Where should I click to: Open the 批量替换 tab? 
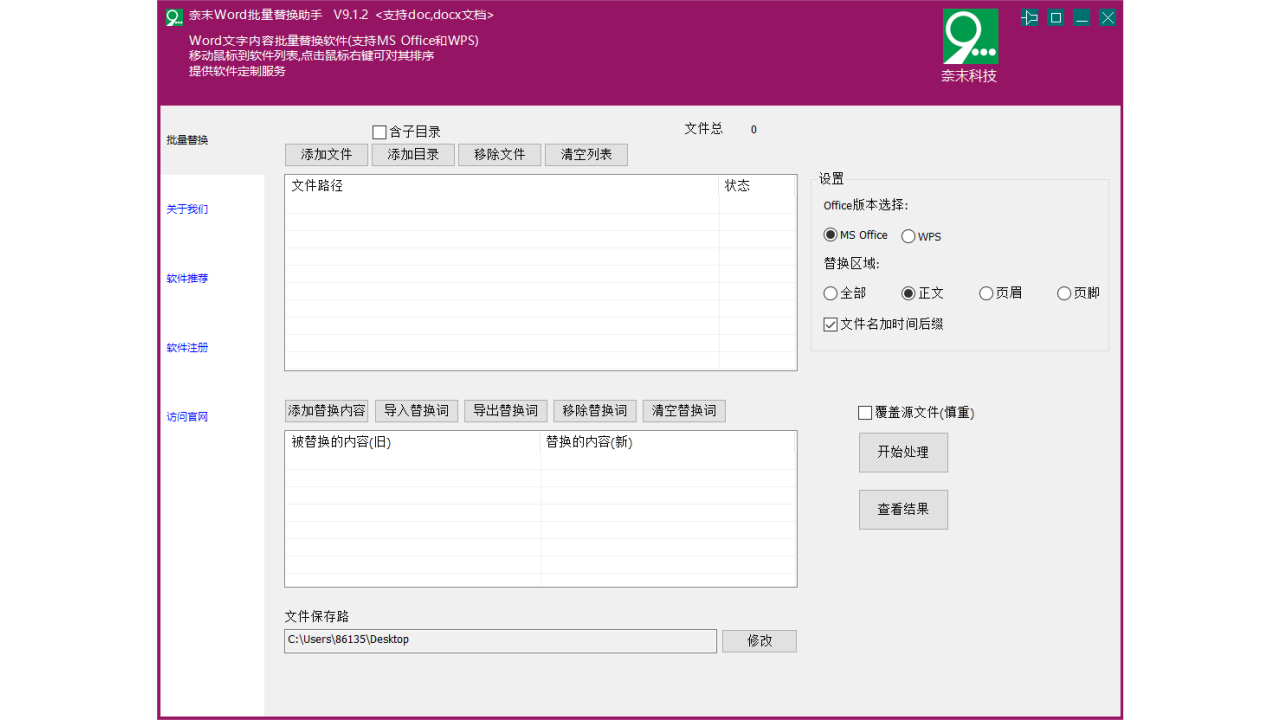pyautogui.click(x=211, y=140)
